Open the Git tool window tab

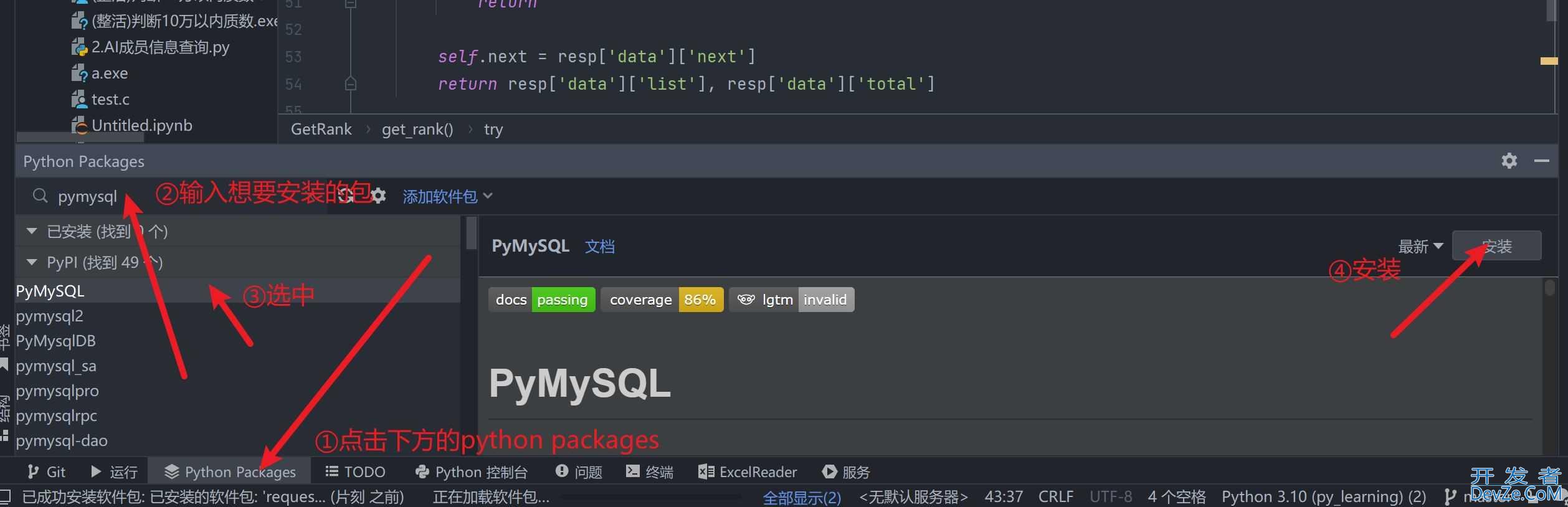tap(47, 471)
